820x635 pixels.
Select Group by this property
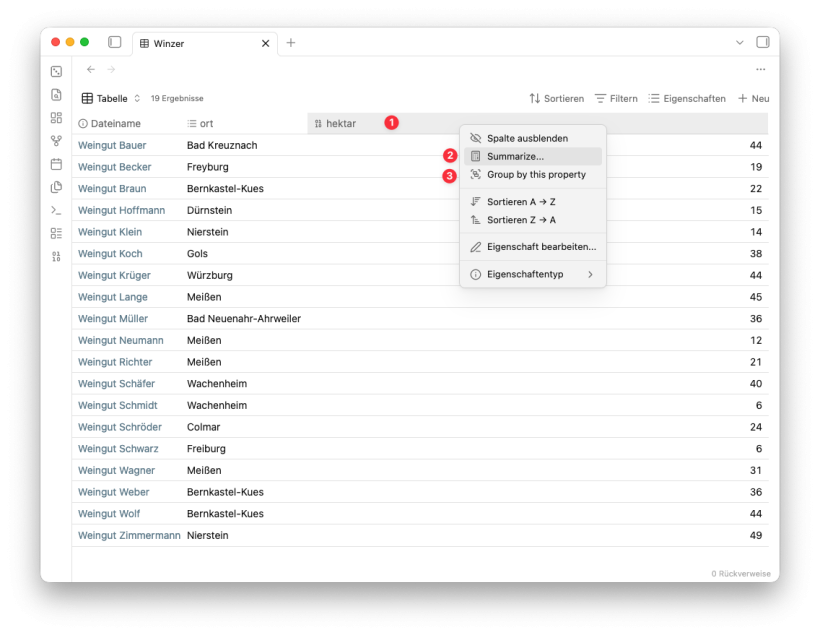click(x=536, y=175)
